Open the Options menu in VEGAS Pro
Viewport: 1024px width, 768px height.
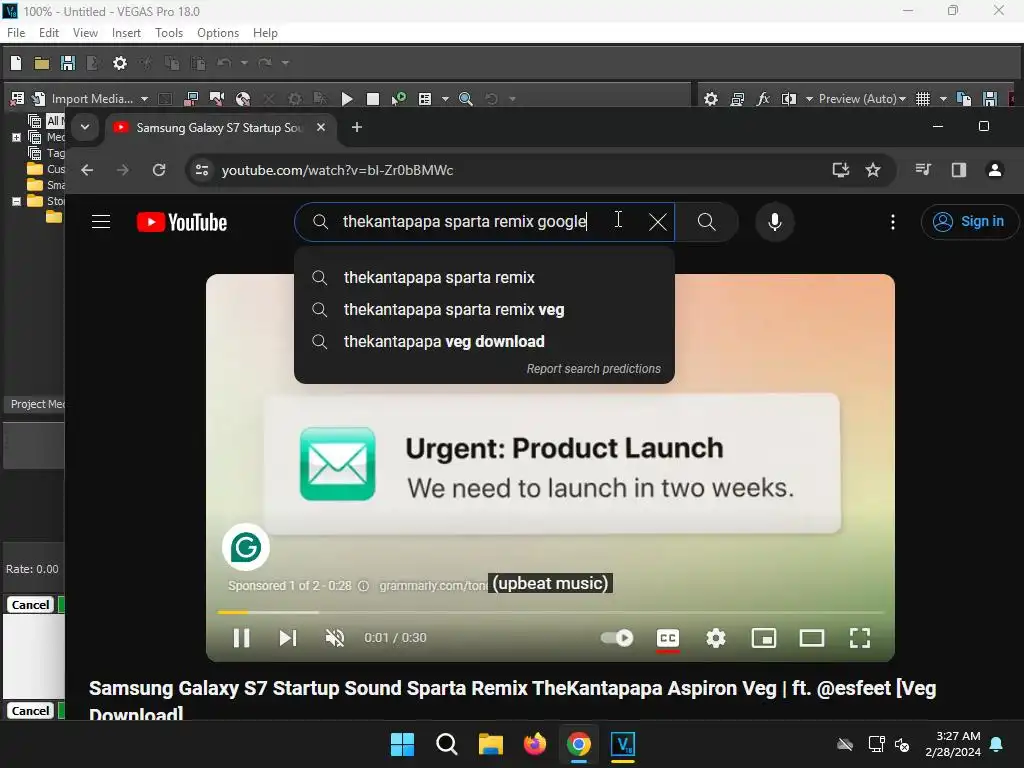click(x=217, y=33)
